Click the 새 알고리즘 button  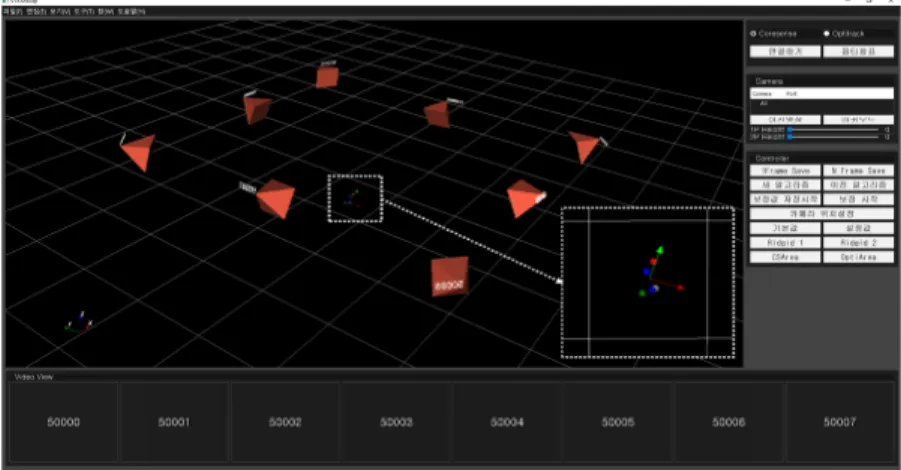coord(785,185)
